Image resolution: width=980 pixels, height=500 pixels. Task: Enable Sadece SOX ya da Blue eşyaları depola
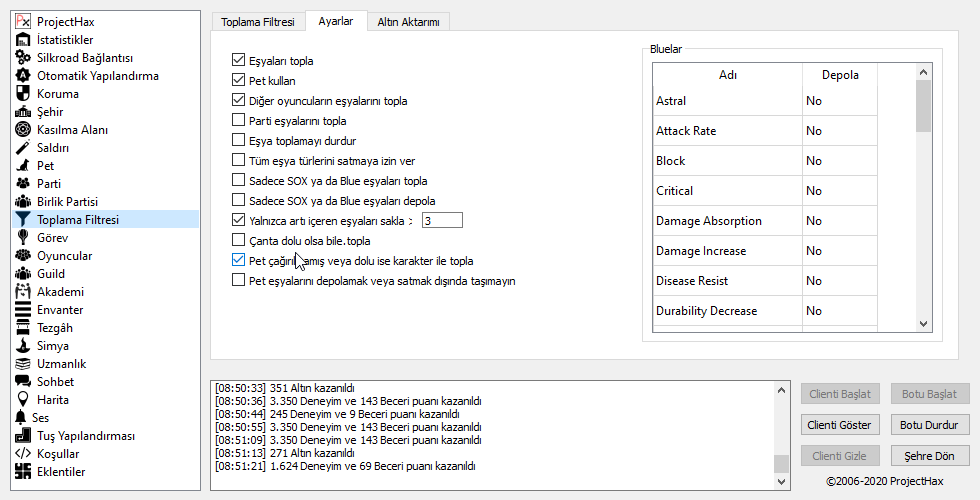238,201
